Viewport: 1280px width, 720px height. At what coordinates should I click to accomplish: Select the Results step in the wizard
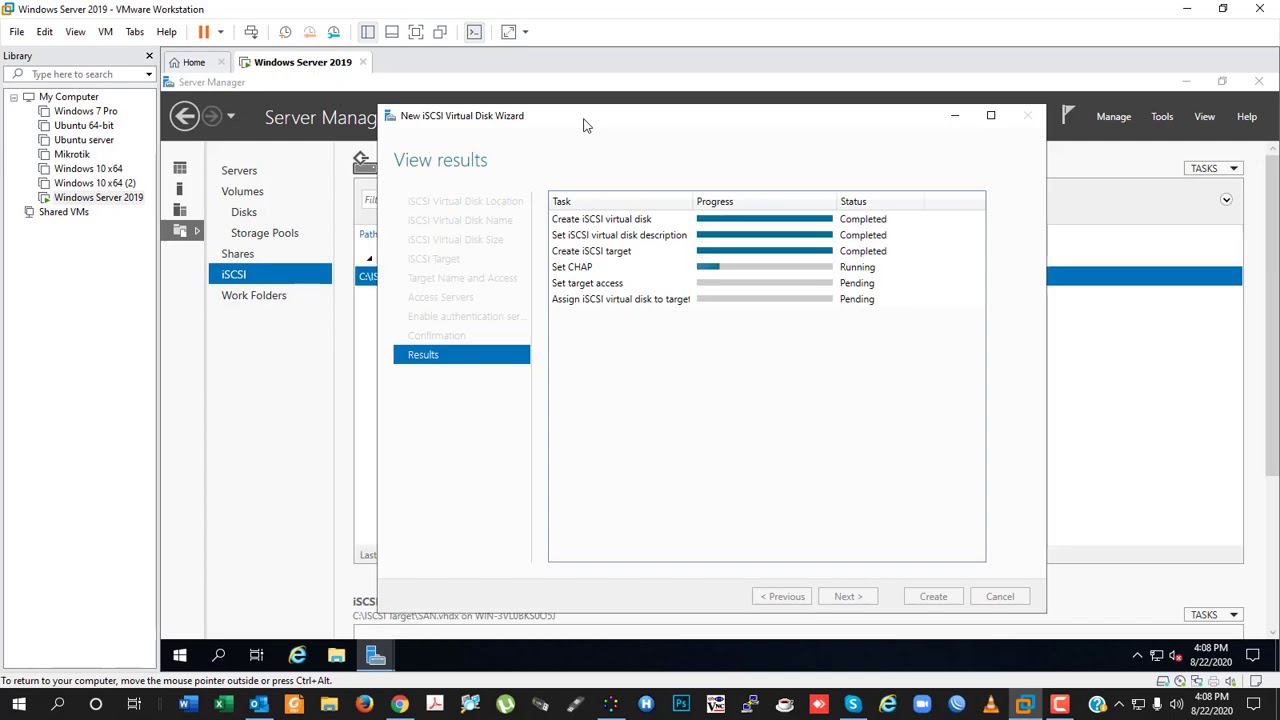[x=462, y=355]
